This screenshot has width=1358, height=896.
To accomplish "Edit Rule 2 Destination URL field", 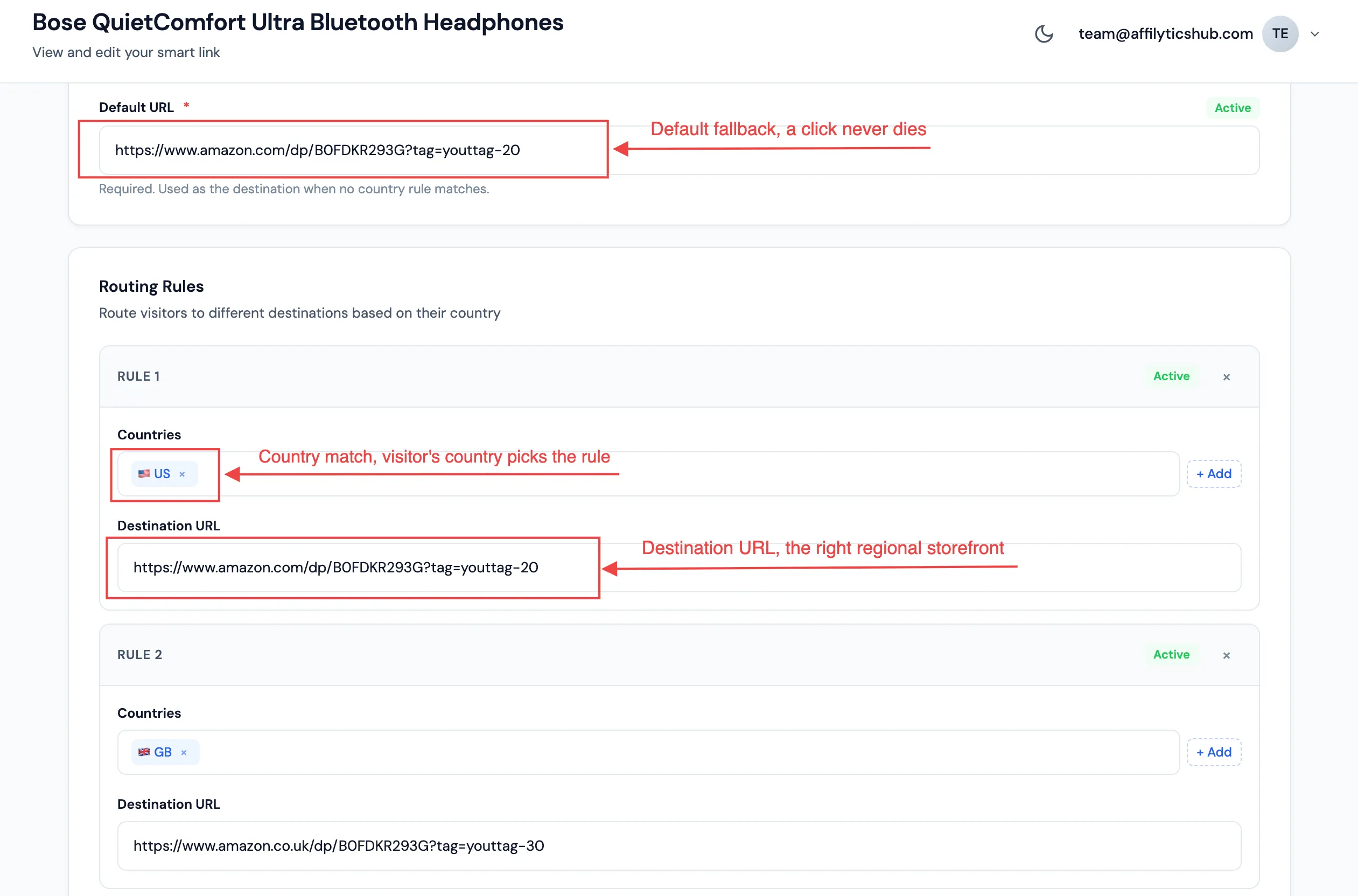I will pos(678,846).
